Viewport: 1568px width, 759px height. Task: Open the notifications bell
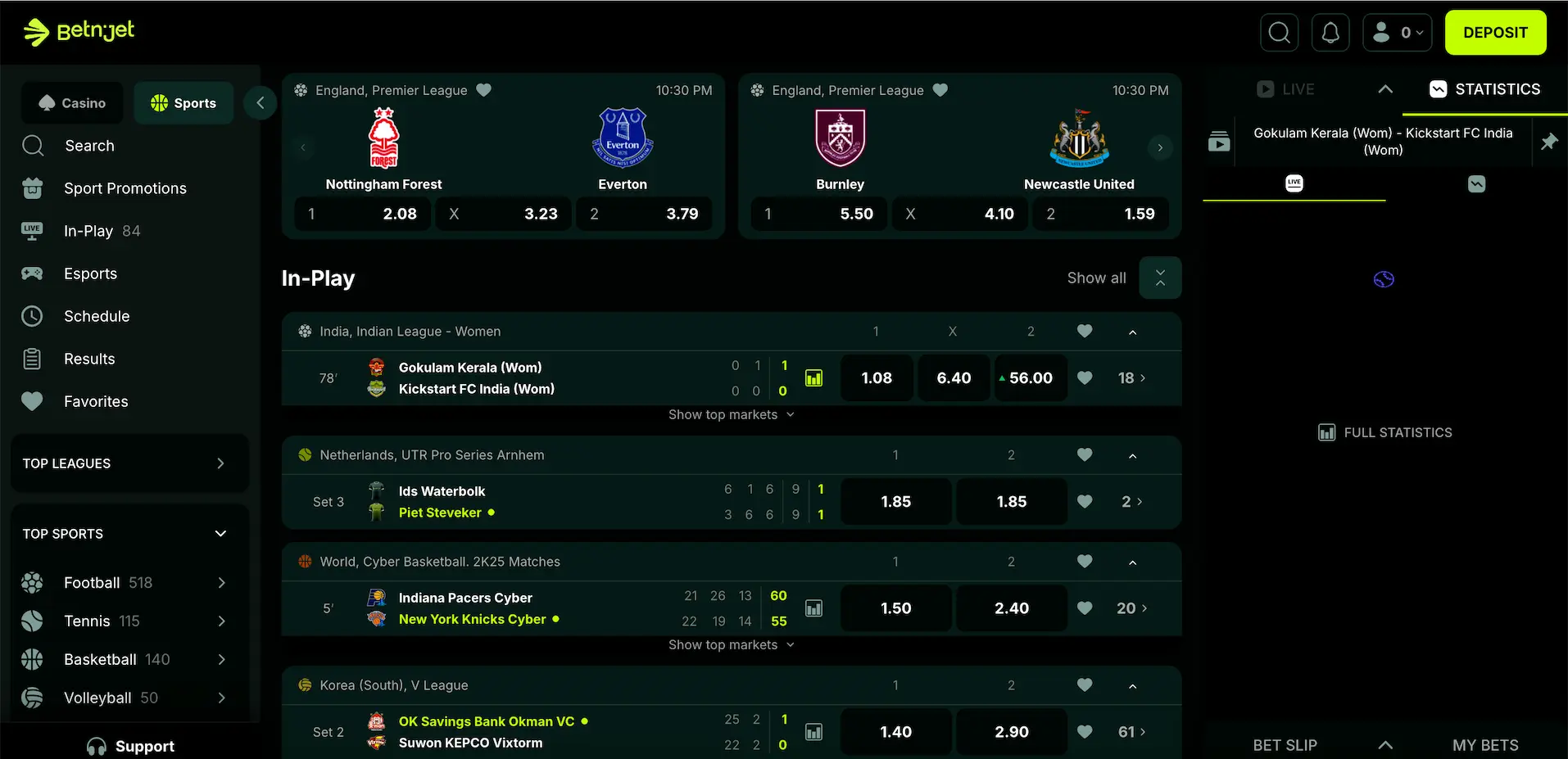point(1330,33)
